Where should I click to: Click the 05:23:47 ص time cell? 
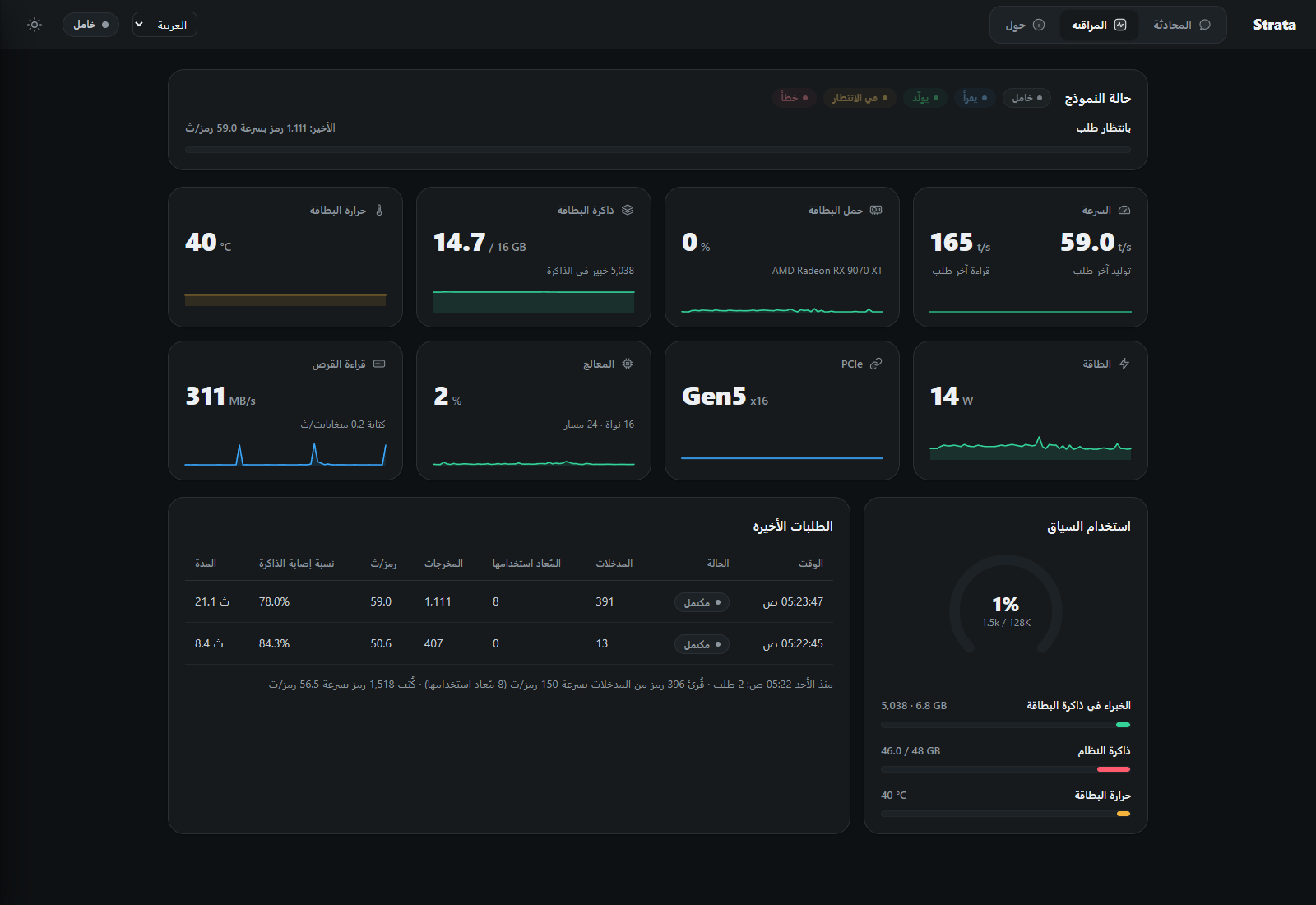click(793, 602)
